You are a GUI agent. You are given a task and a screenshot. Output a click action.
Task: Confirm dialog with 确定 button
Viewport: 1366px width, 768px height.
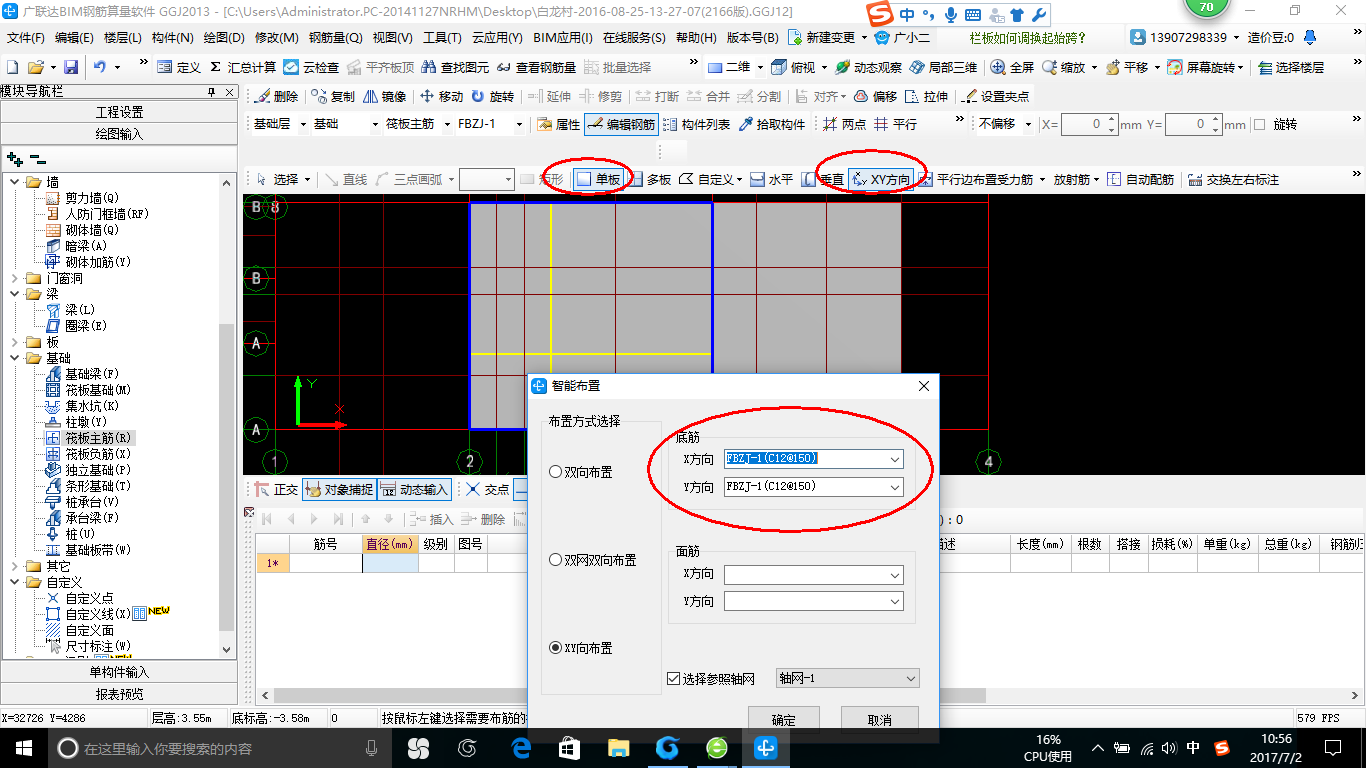point(784,719)
